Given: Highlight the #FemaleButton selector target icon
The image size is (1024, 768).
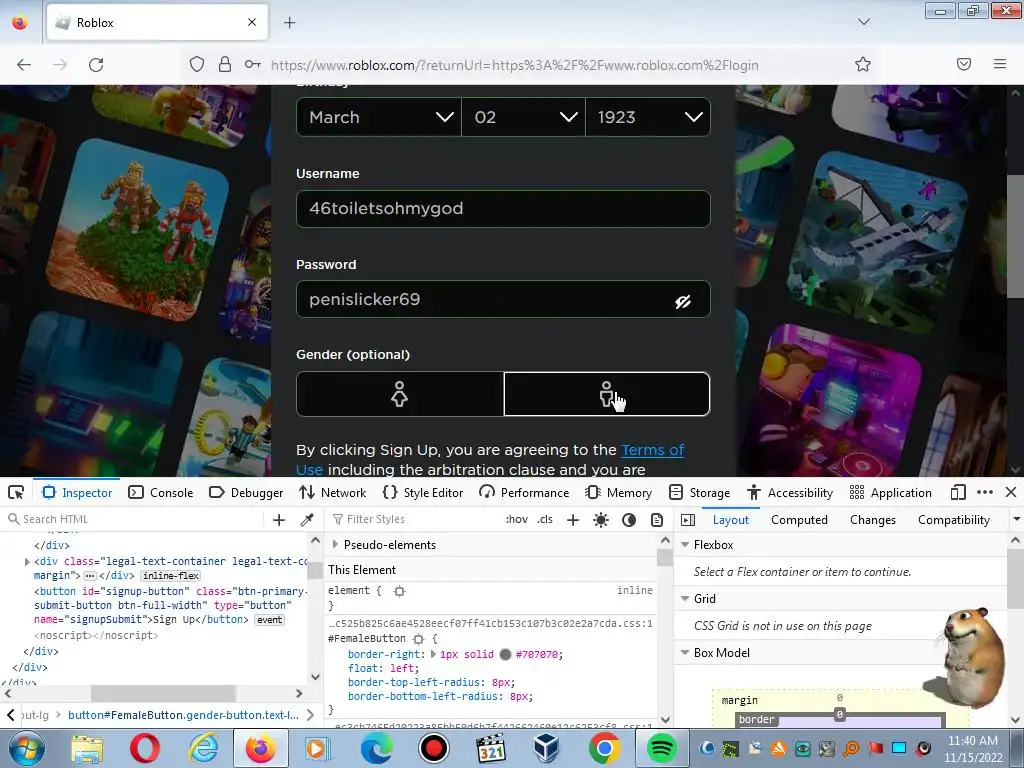Looking at the screenshot, I should tap(419, 639).
